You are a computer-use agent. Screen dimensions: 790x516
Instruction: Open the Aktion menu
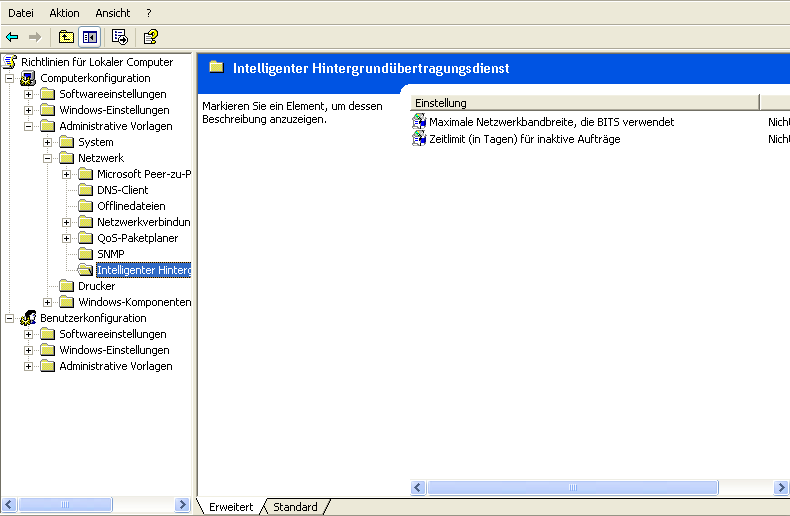click(x=64, y=13)
